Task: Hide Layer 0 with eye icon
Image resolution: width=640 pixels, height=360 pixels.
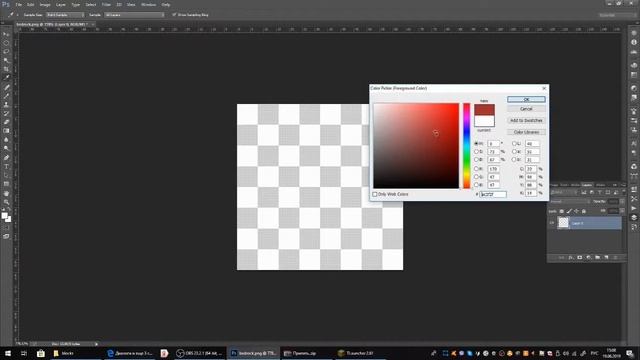Action: tap(552, 223)
